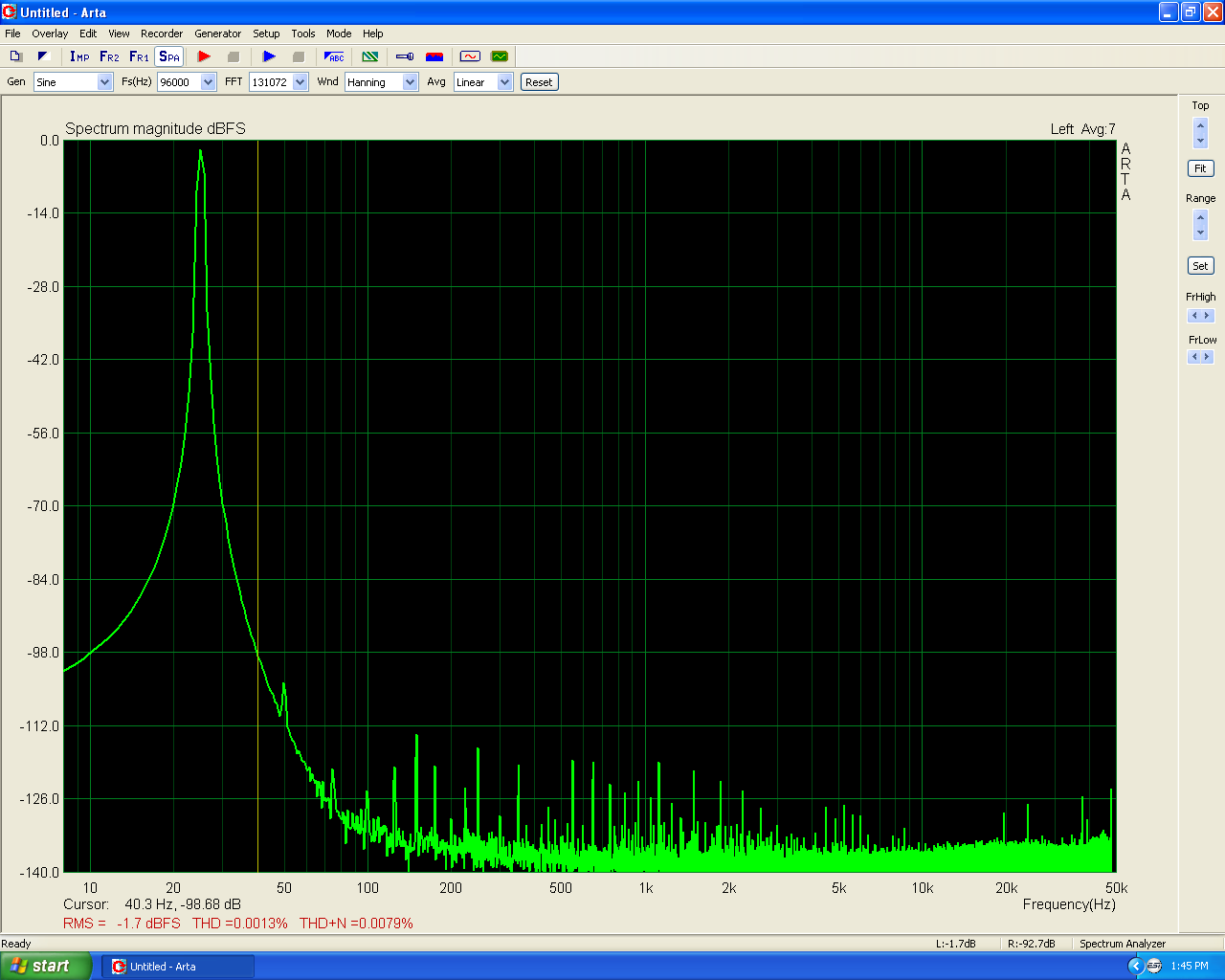
Task: Open the Tools menu
Action: tap(303, 33)
